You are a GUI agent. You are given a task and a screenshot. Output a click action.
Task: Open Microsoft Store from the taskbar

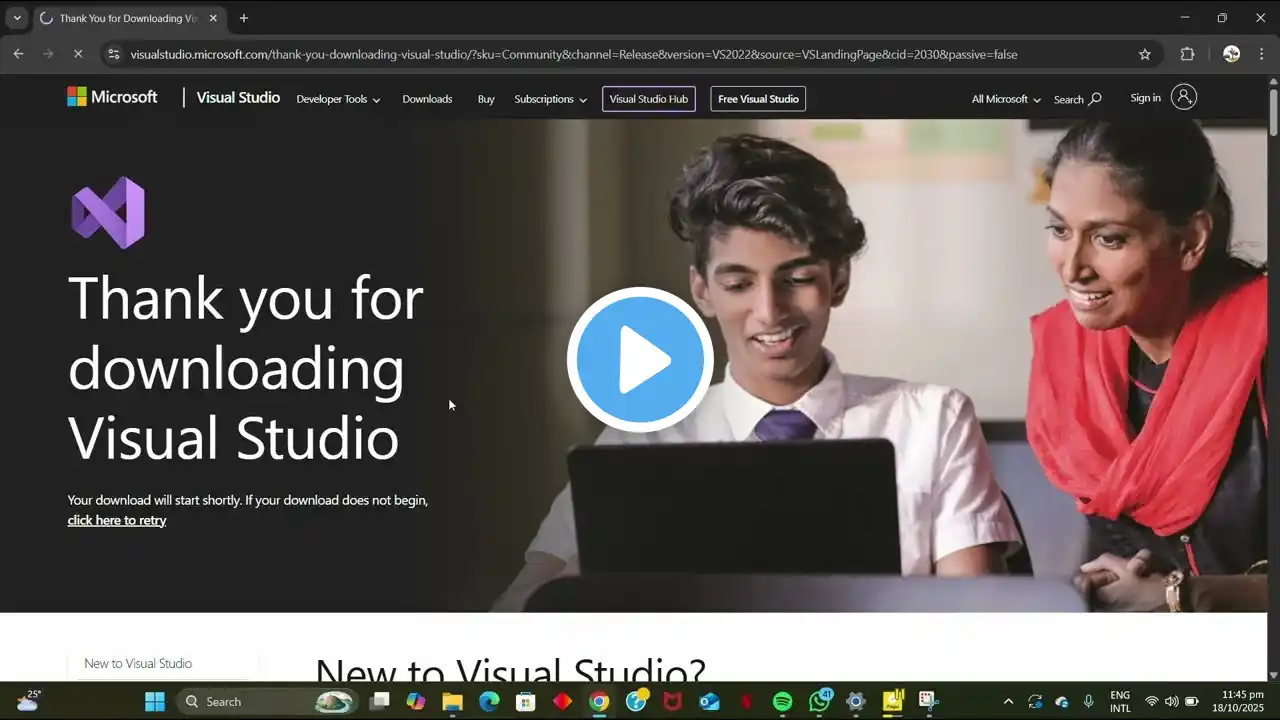525,701
